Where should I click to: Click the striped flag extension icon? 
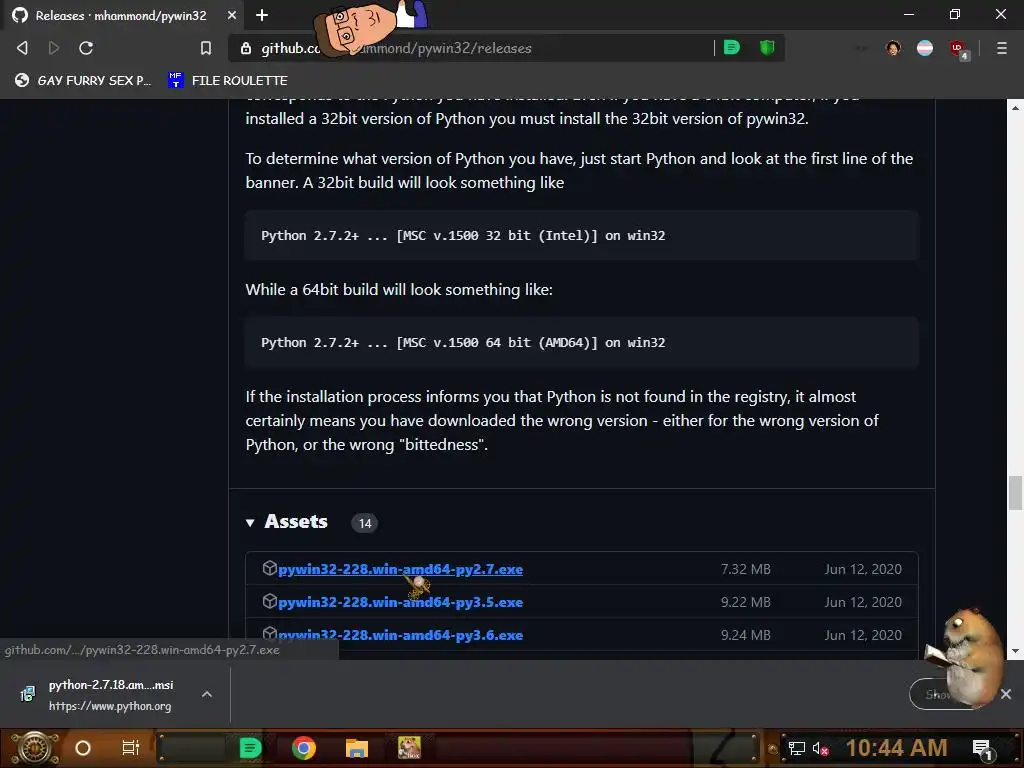(x=925, y=48)
